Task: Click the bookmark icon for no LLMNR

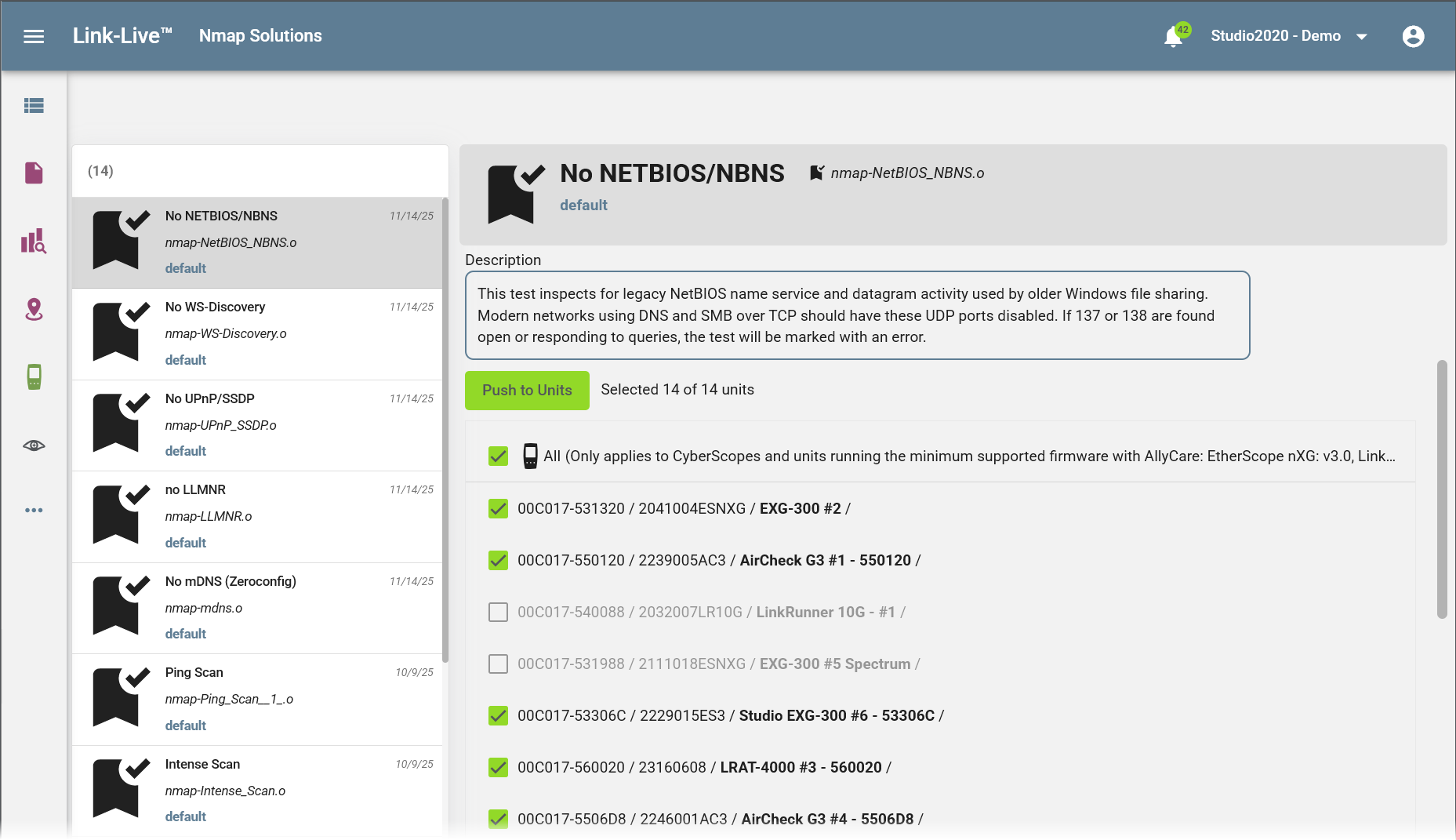Action: point(121,515)
